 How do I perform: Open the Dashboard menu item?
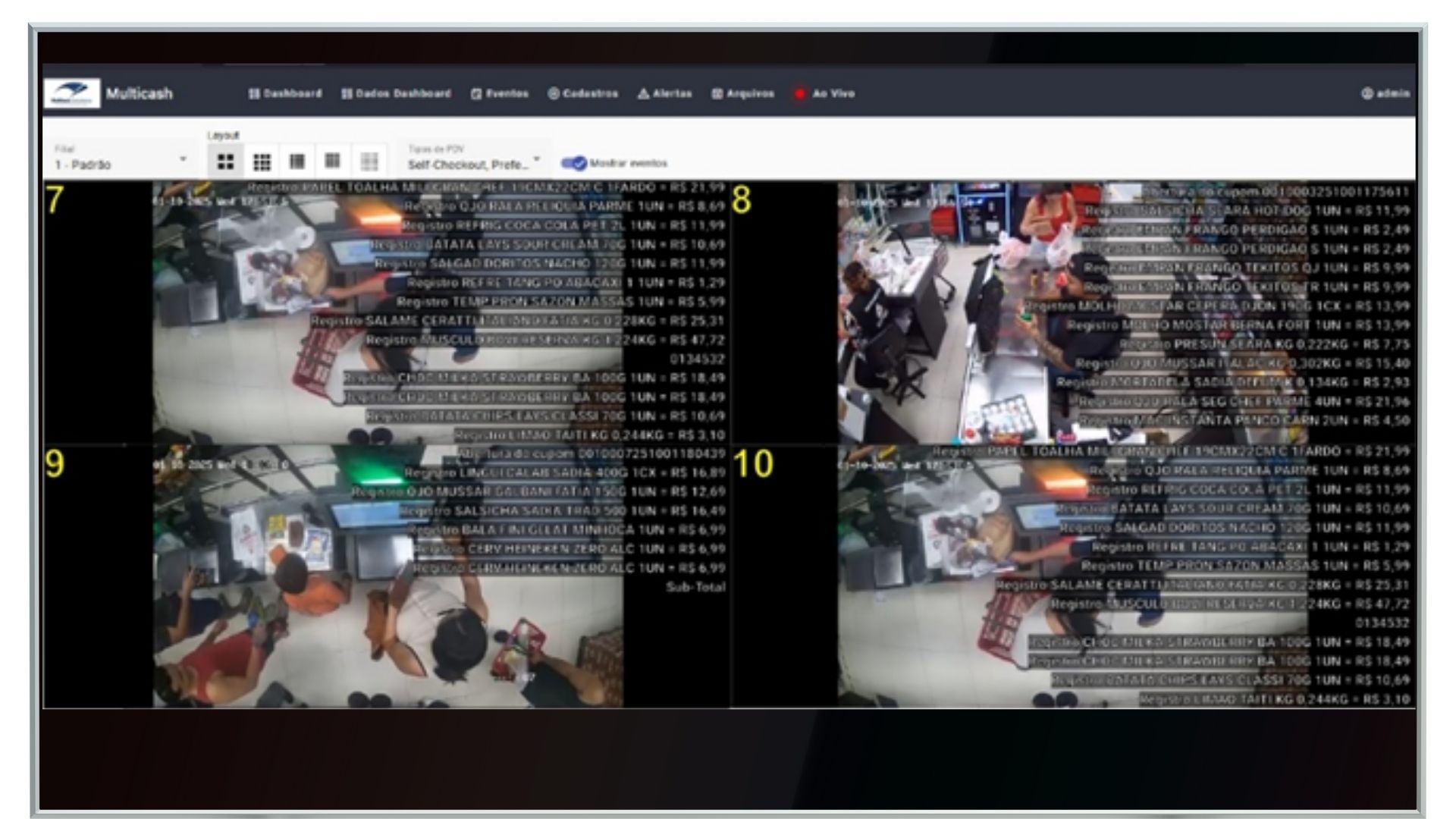285,93
